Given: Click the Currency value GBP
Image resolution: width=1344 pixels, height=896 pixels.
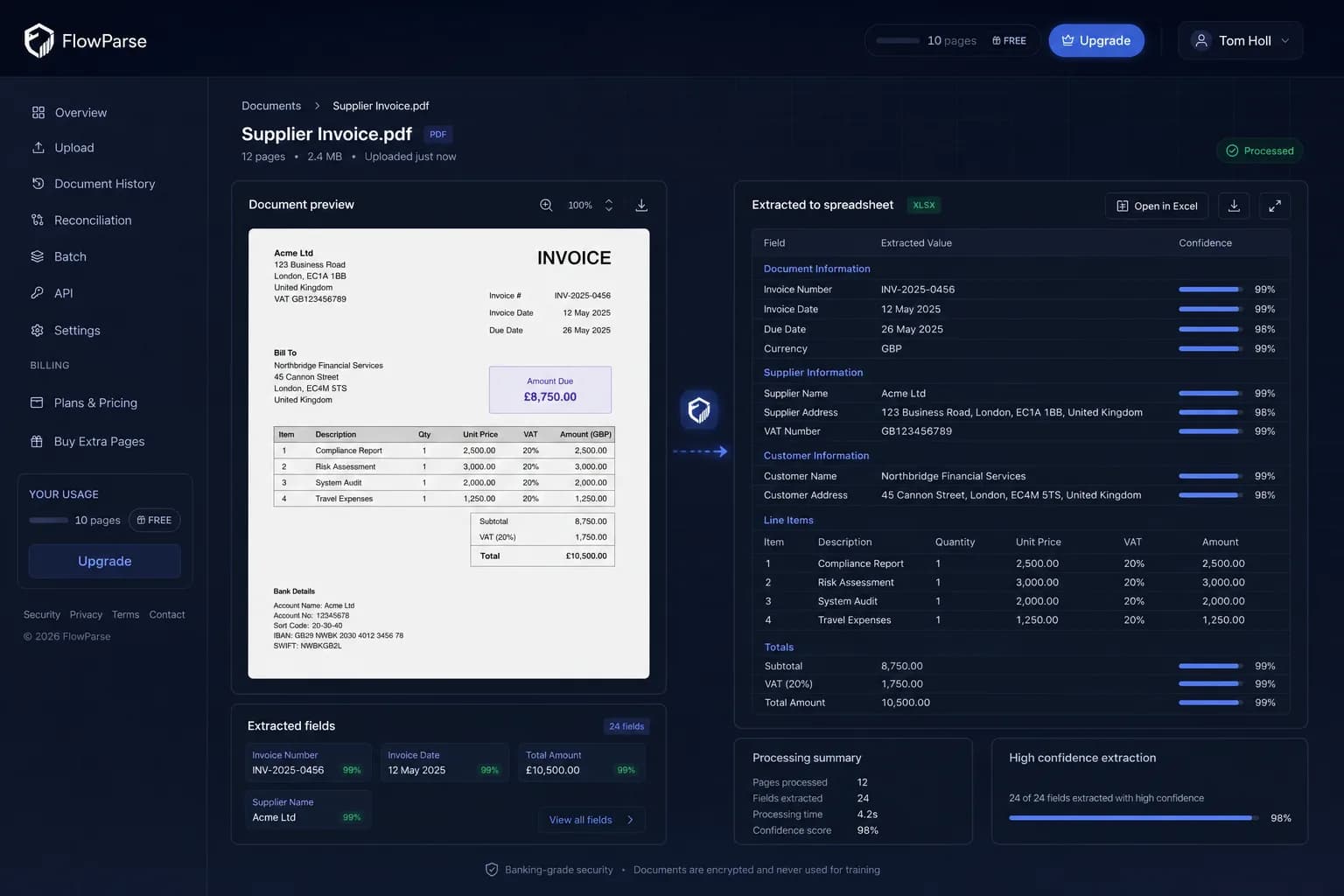Looking at the screenshot, I should [892, 348].
